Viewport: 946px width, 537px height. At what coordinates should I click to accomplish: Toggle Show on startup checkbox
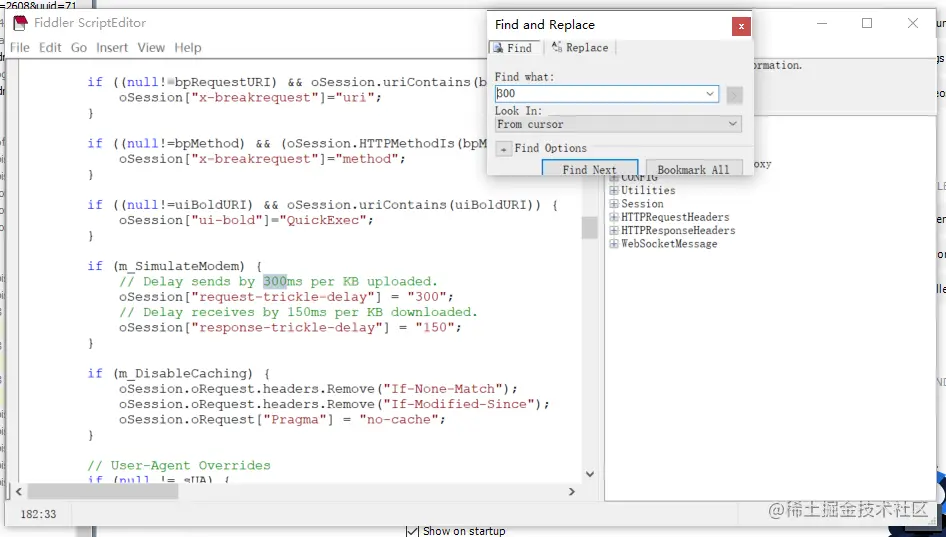412,531
